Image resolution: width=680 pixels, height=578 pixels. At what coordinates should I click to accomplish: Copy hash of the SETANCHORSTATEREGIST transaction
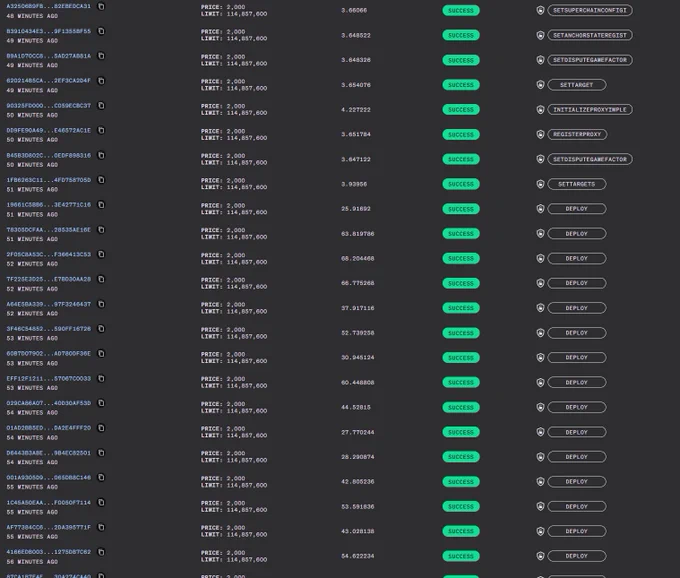[x=101, y=31]
